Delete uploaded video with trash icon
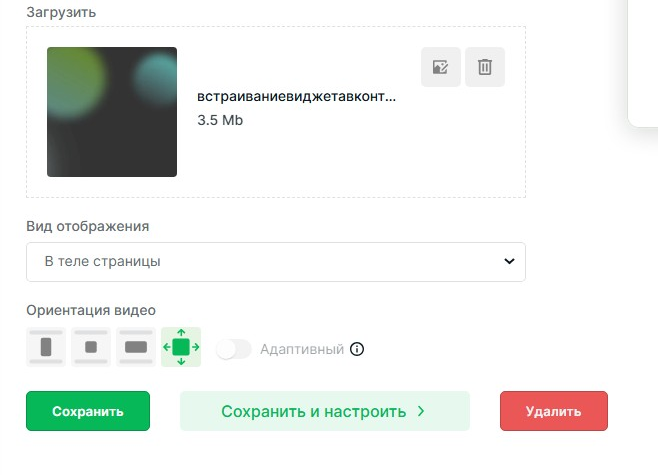This screenshot has width=658, height=475. [485, 67]
